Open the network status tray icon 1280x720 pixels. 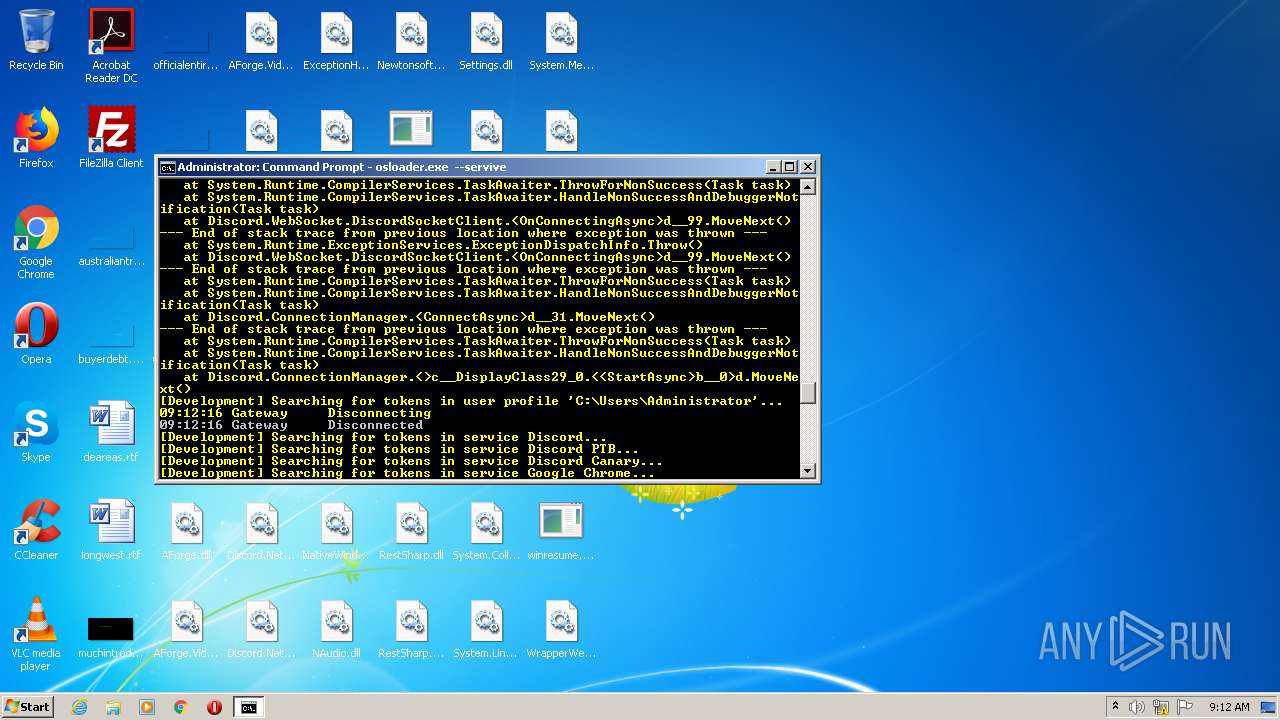coord(1161,707)
